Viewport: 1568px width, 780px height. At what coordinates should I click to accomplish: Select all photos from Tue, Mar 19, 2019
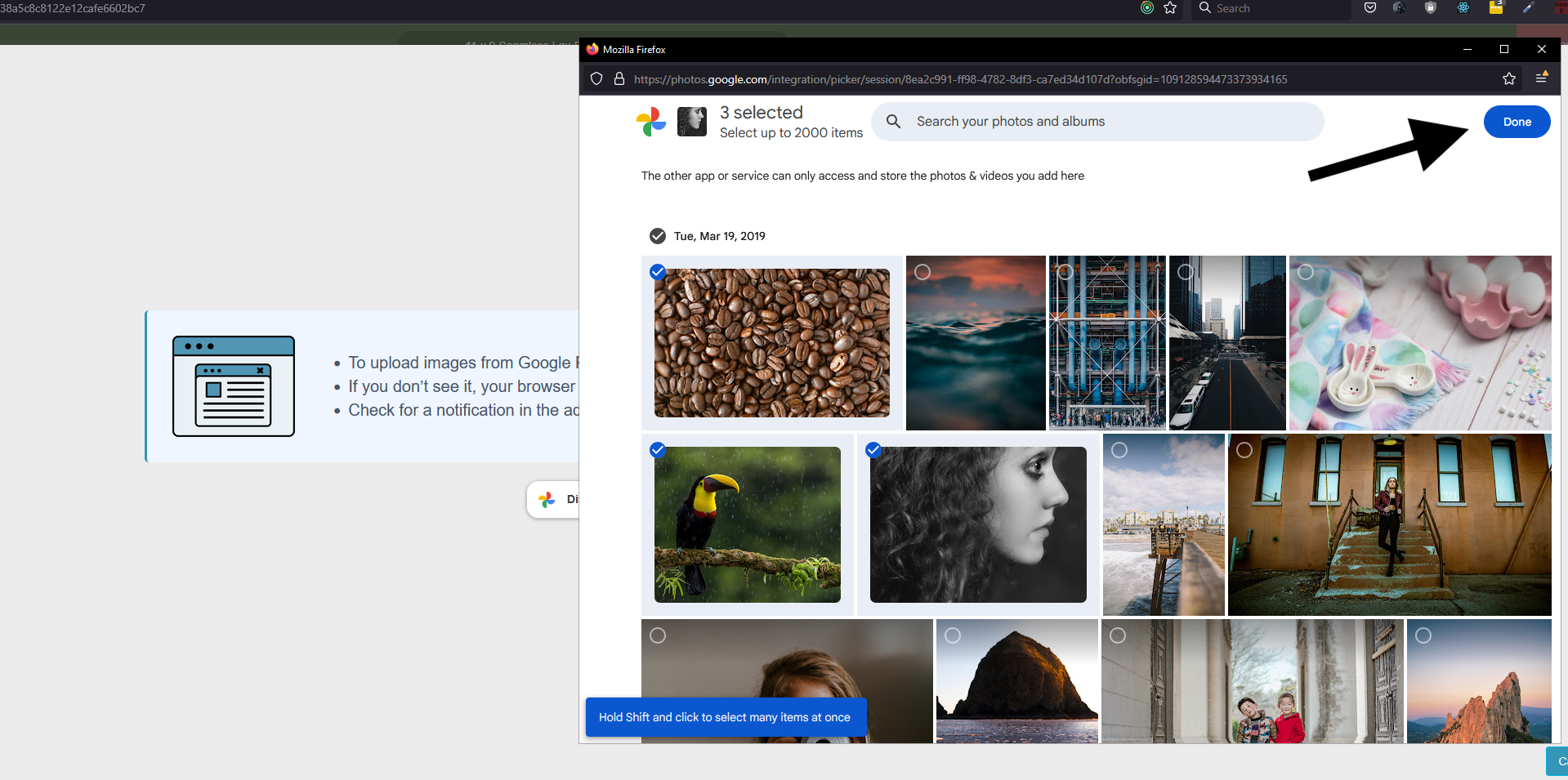click(658, 235)
